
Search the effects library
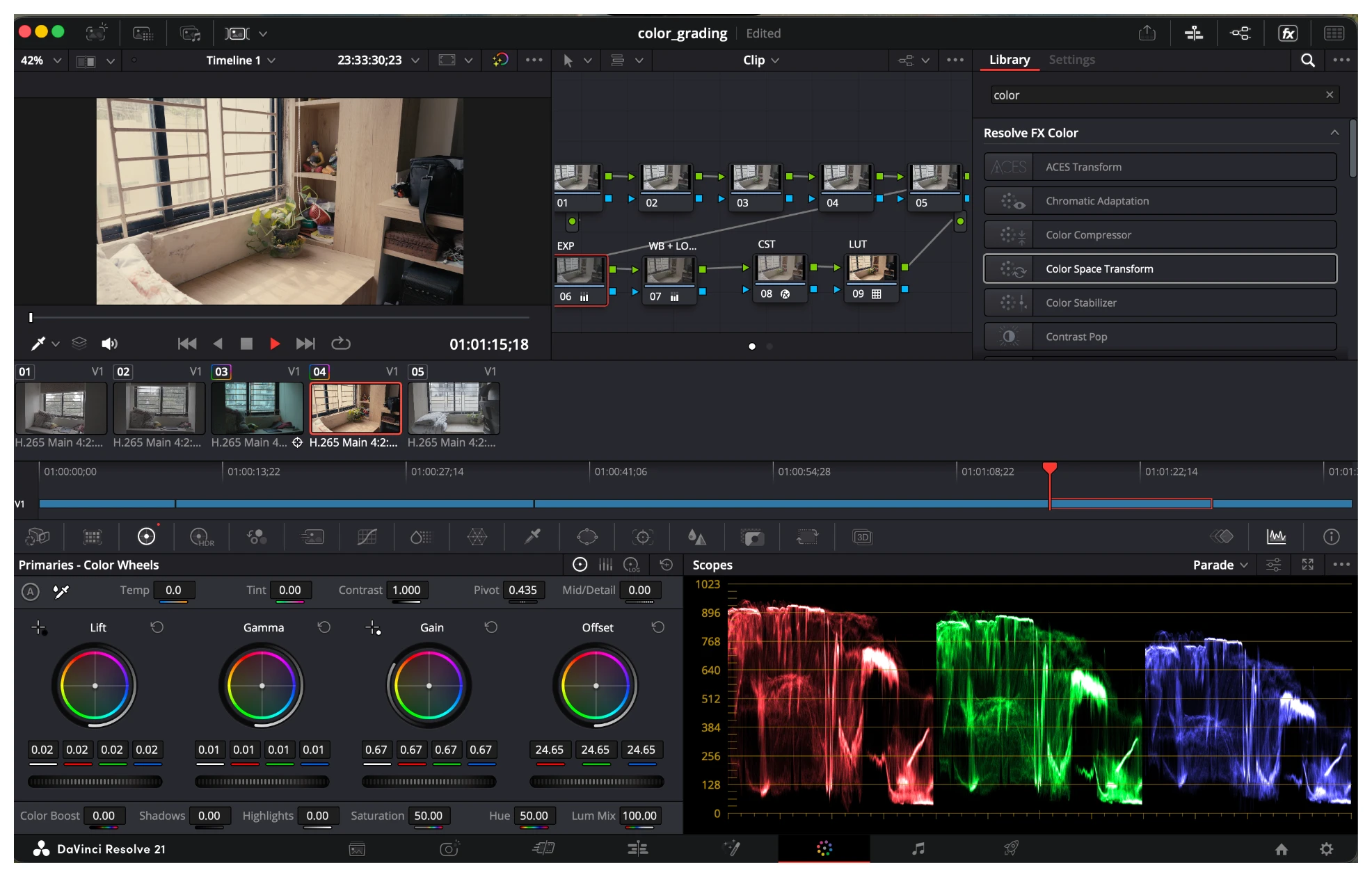[x=1308, y=61]
